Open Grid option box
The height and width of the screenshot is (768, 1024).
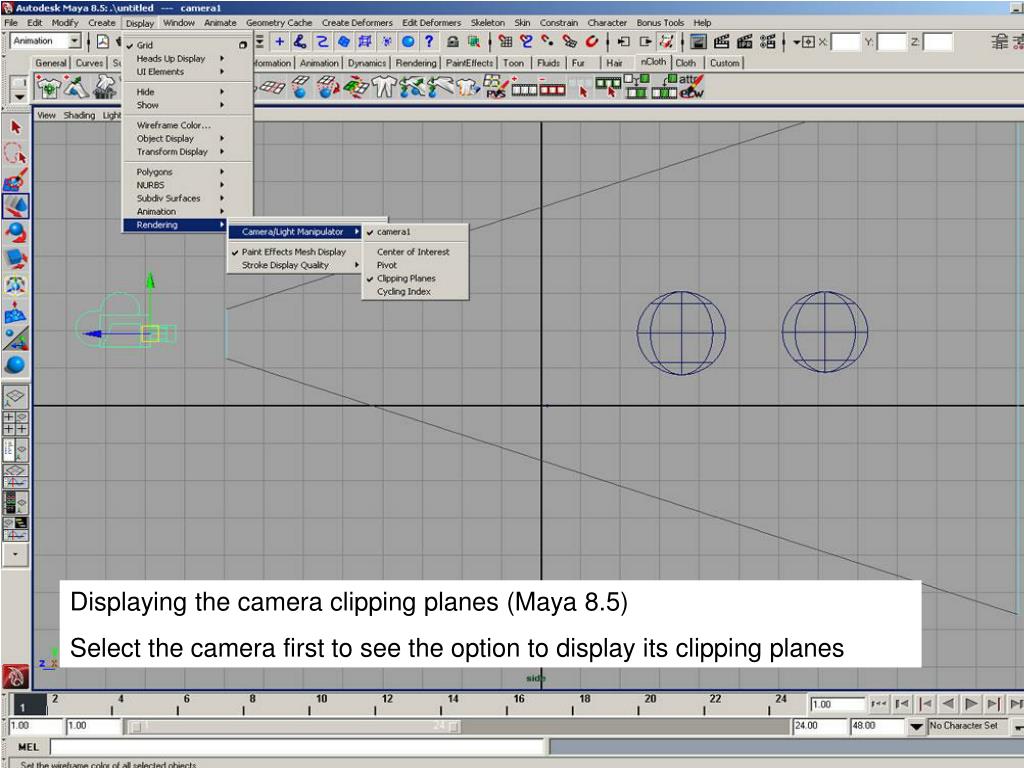pos(242,45)
